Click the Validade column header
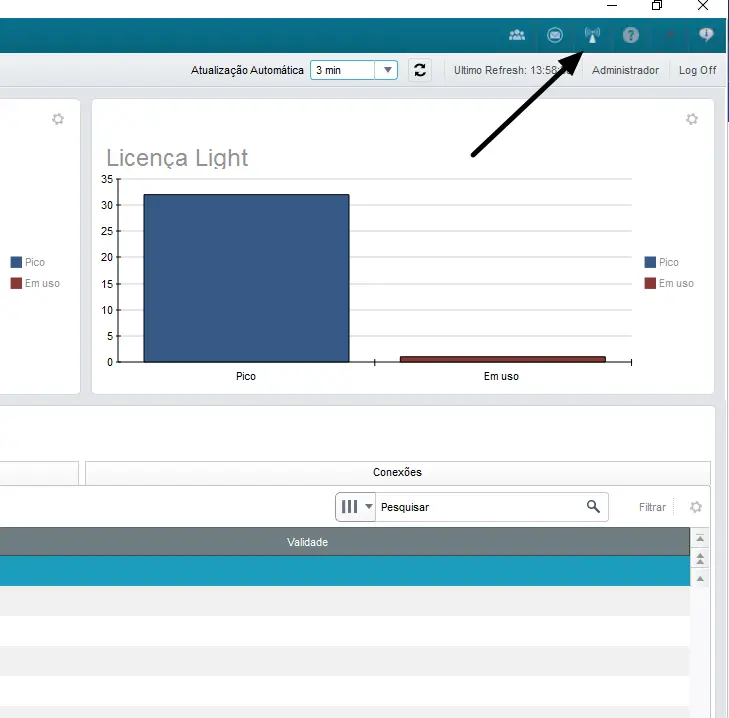 pyautogui.click(x=308, y=542)
